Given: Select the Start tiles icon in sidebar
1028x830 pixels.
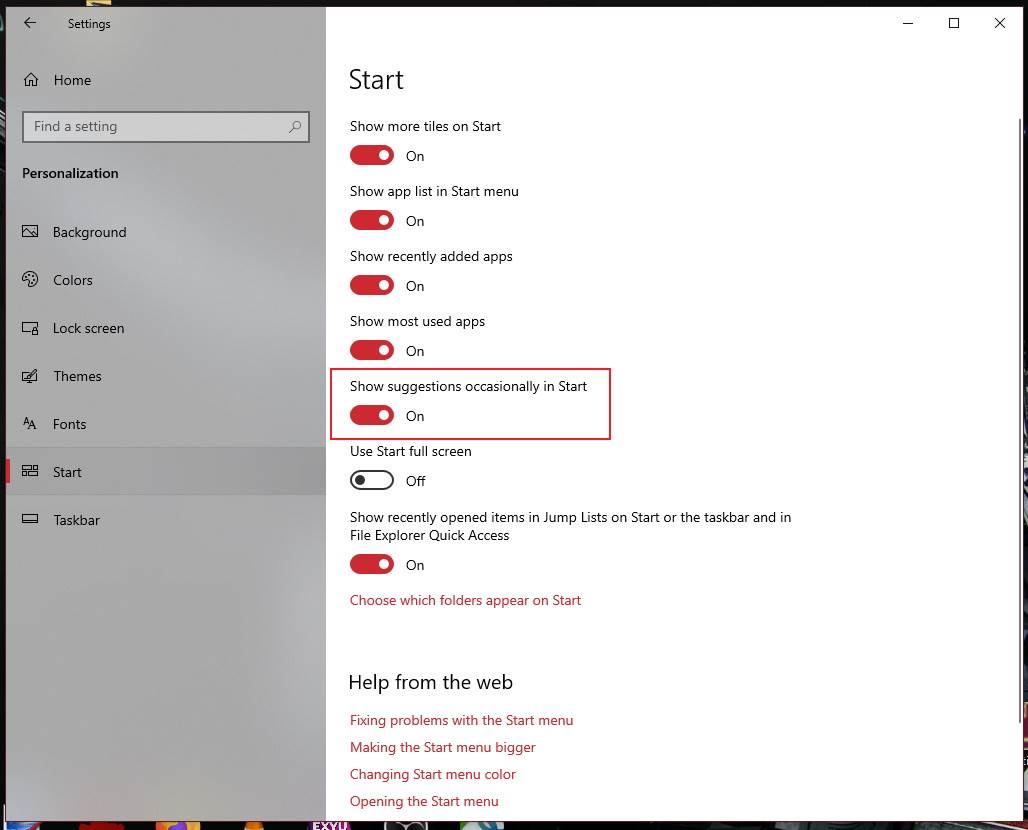Looking at the screenshot, I should (31, 471).
